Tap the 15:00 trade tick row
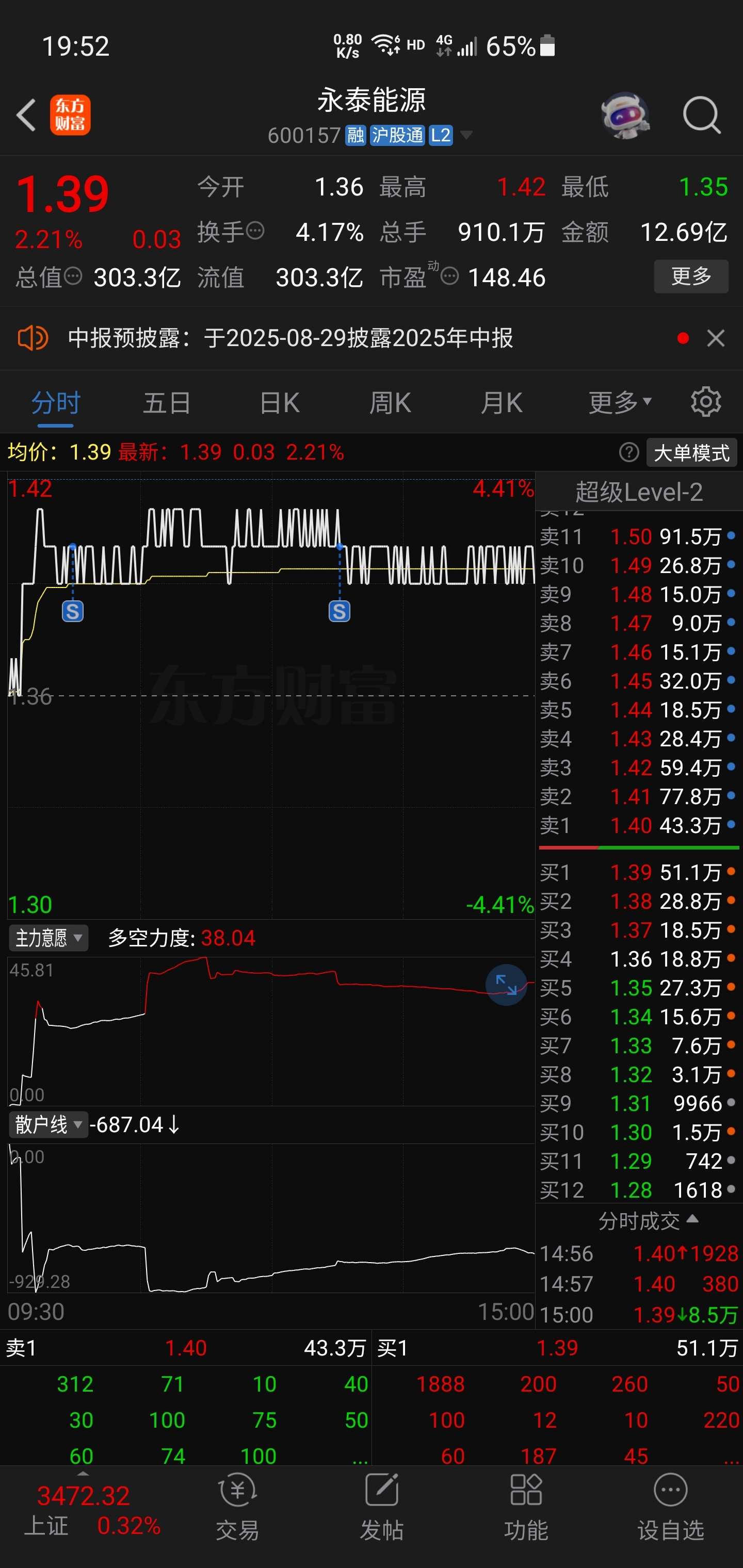 pos(639,1315)
